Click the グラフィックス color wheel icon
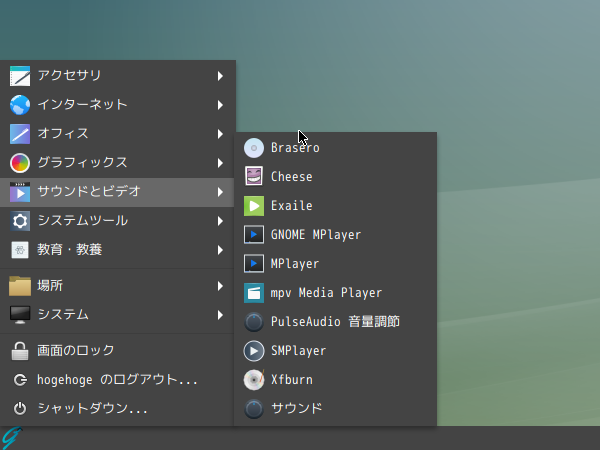Viewport: 600px width, 450px height. 20,163
